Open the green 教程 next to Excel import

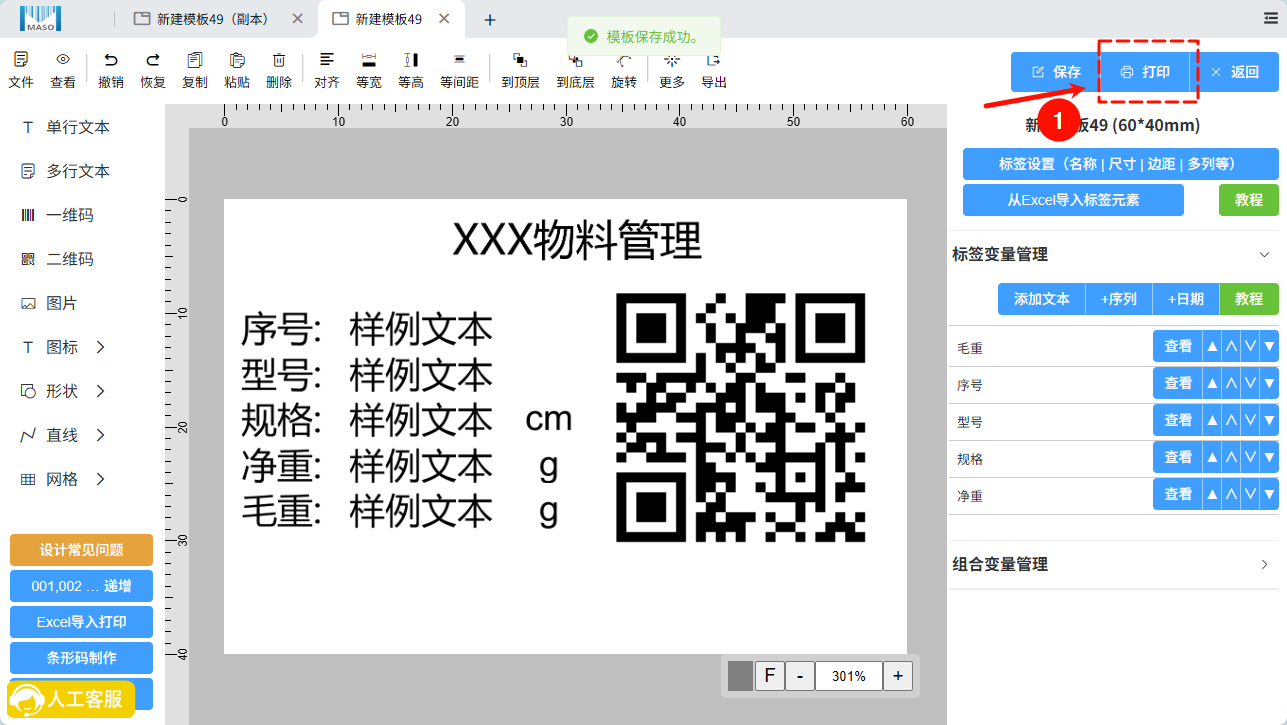pos(1249,200)
